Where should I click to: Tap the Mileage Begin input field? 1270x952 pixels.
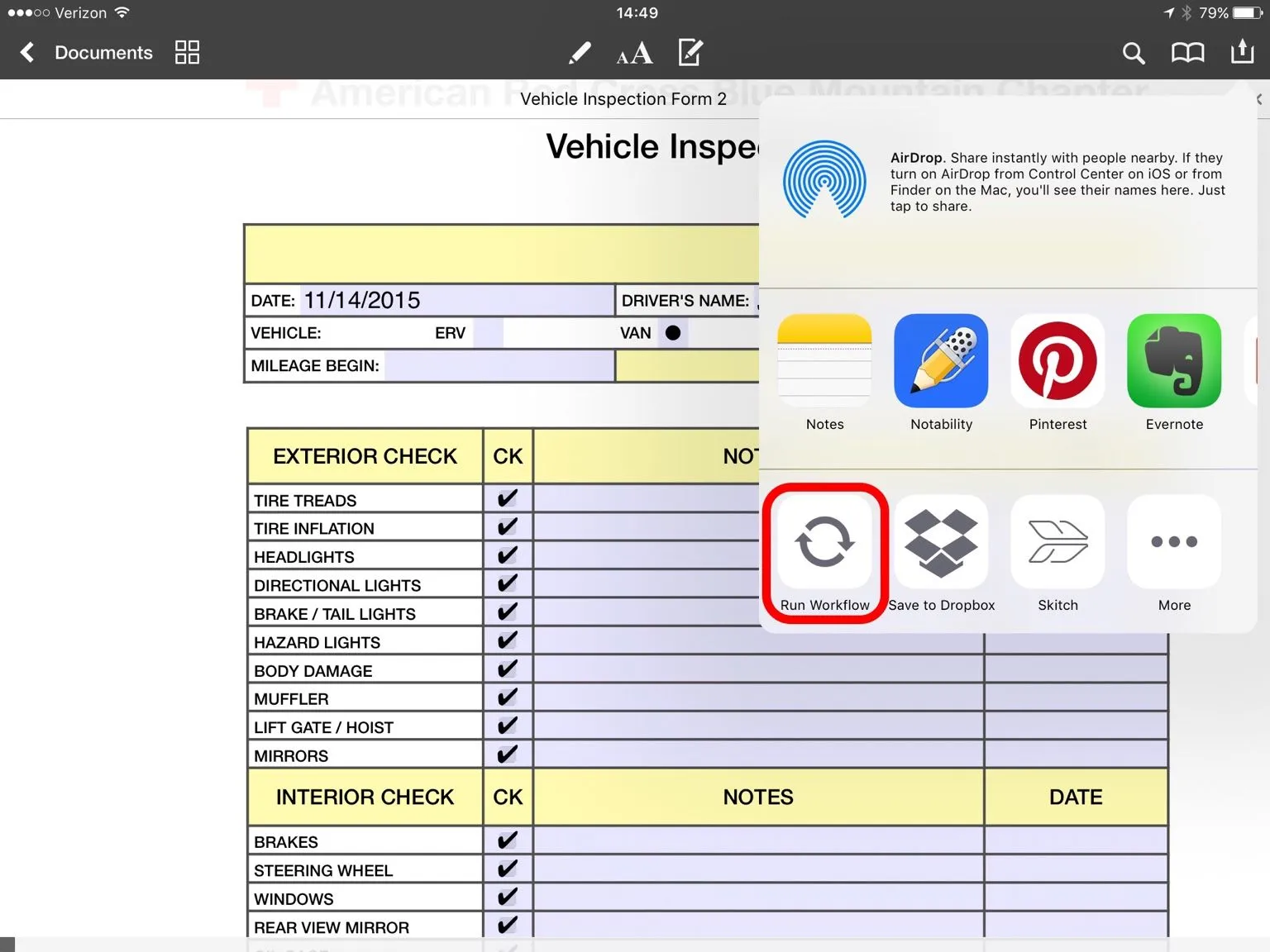[499, 366]
